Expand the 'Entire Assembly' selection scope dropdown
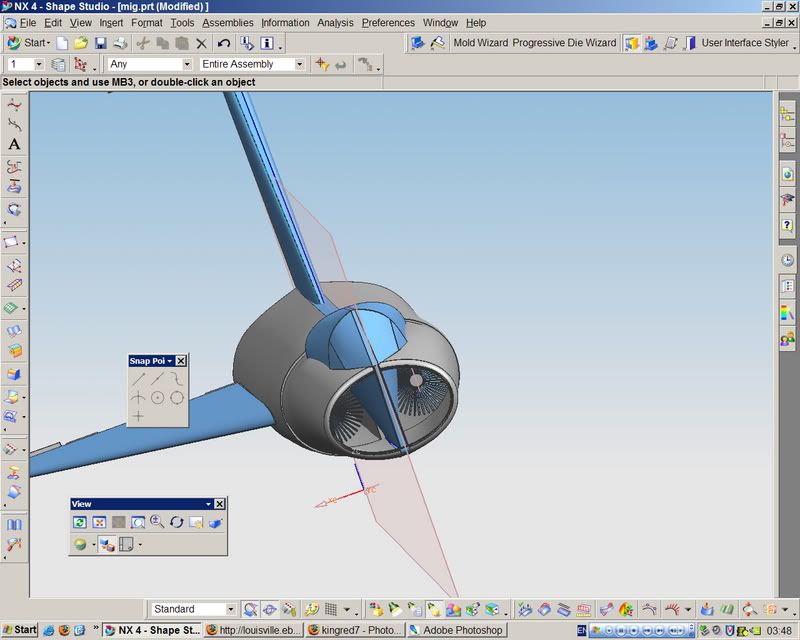800x640 pixels. point(298,64)
